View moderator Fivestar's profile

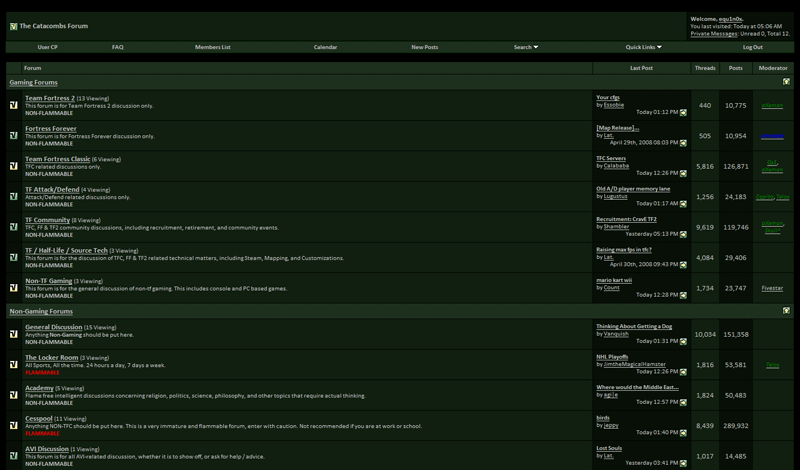pyautogui.click(x=772, y=288)
